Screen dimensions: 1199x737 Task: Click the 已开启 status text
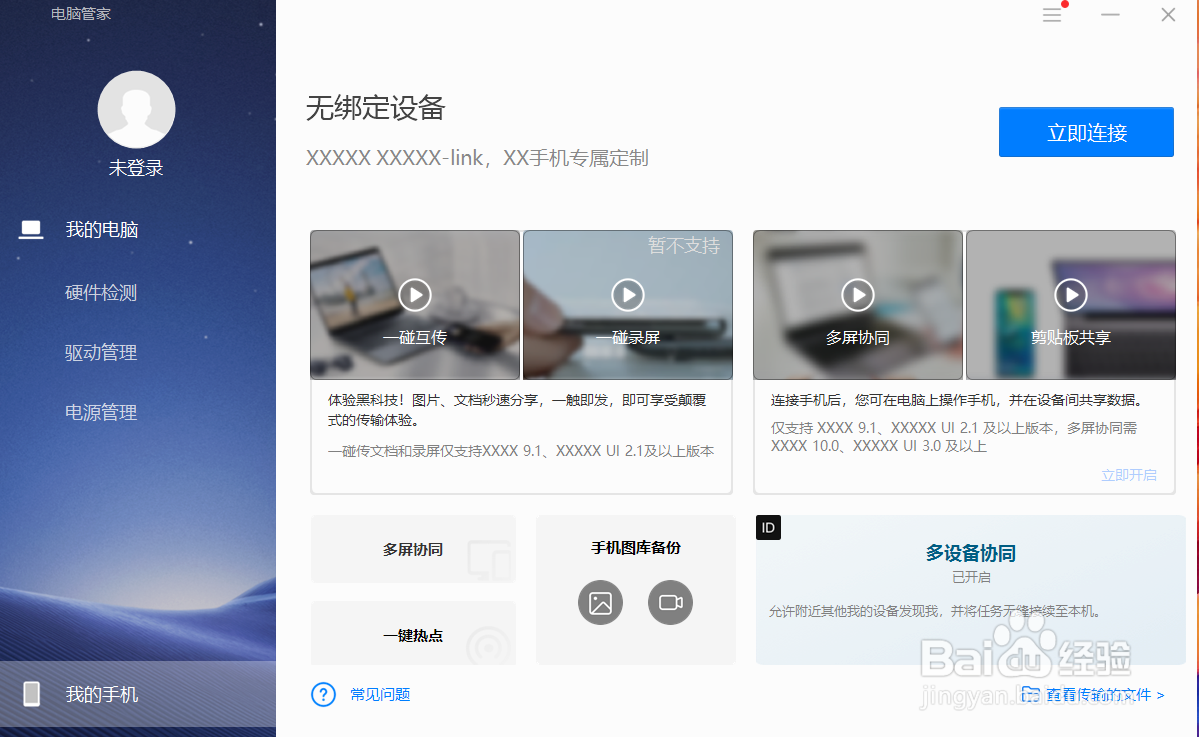(x=971, y=577)
